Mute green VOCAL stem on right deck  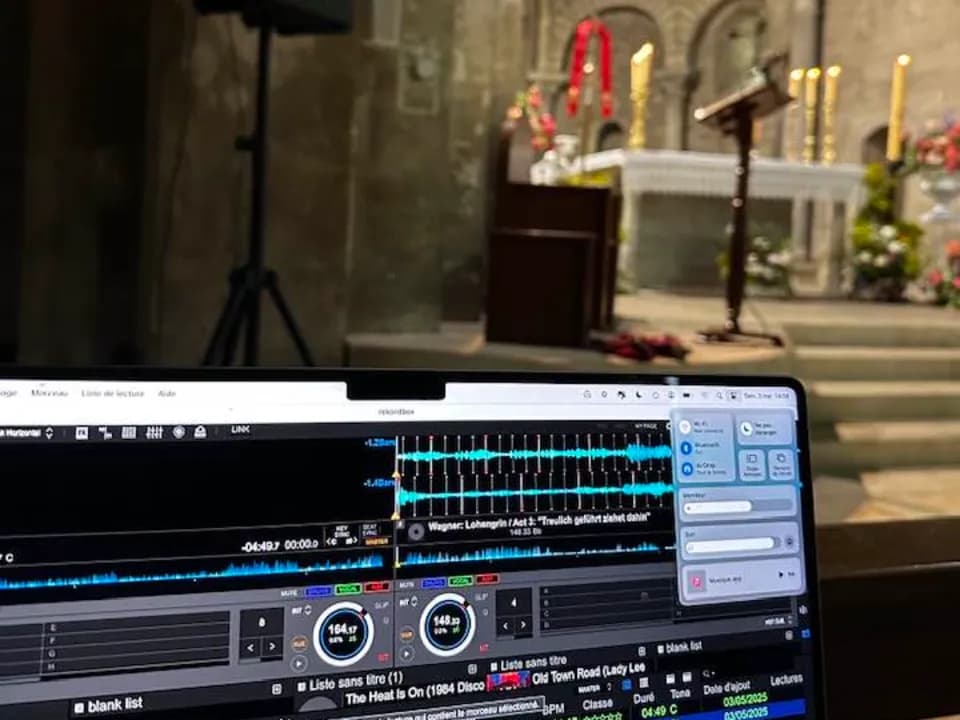460,580
